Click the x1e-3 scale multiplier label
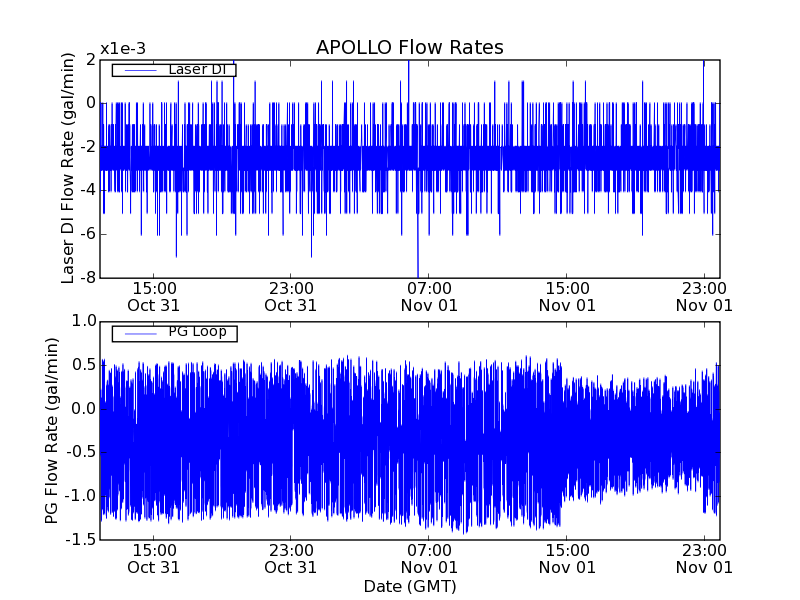This screenshot has height=600, width=800. point(123,49)
